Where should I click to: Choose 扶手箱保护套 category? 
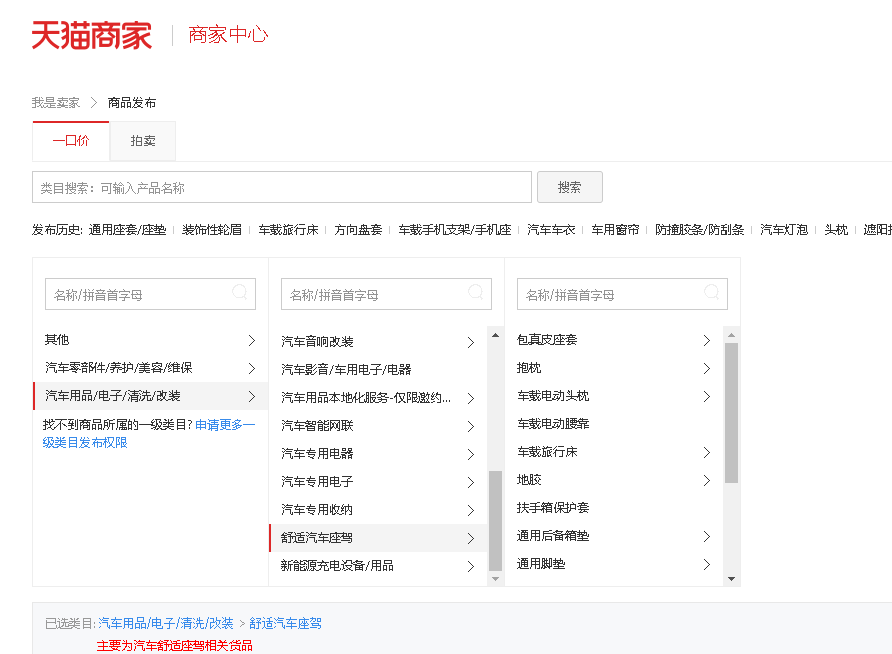[614, 508]
